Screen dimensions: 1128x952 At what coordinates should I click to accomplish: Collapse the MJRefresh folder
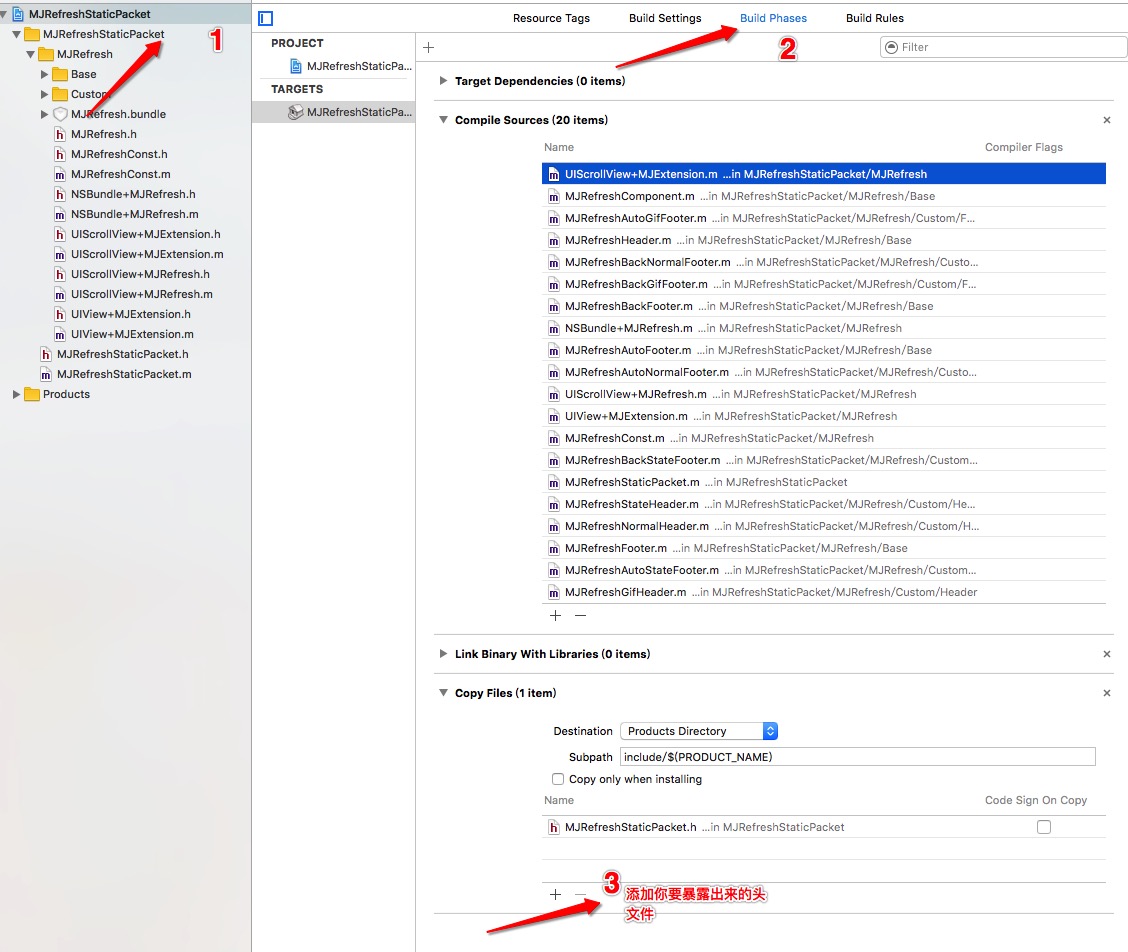point(30,55)
